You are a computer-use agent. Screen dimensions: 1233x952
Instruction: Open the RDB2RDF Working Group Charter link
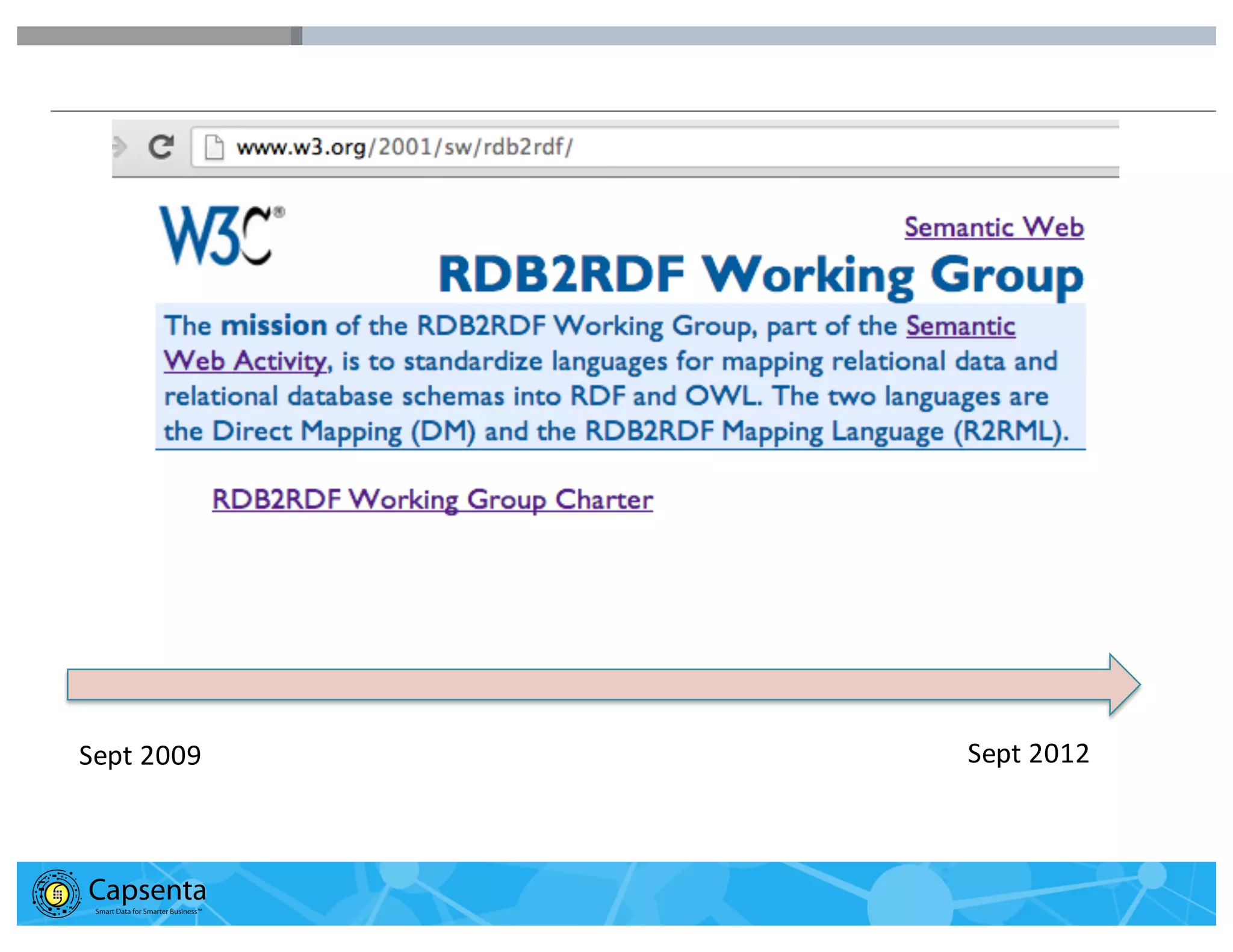(x=432, y=499)
